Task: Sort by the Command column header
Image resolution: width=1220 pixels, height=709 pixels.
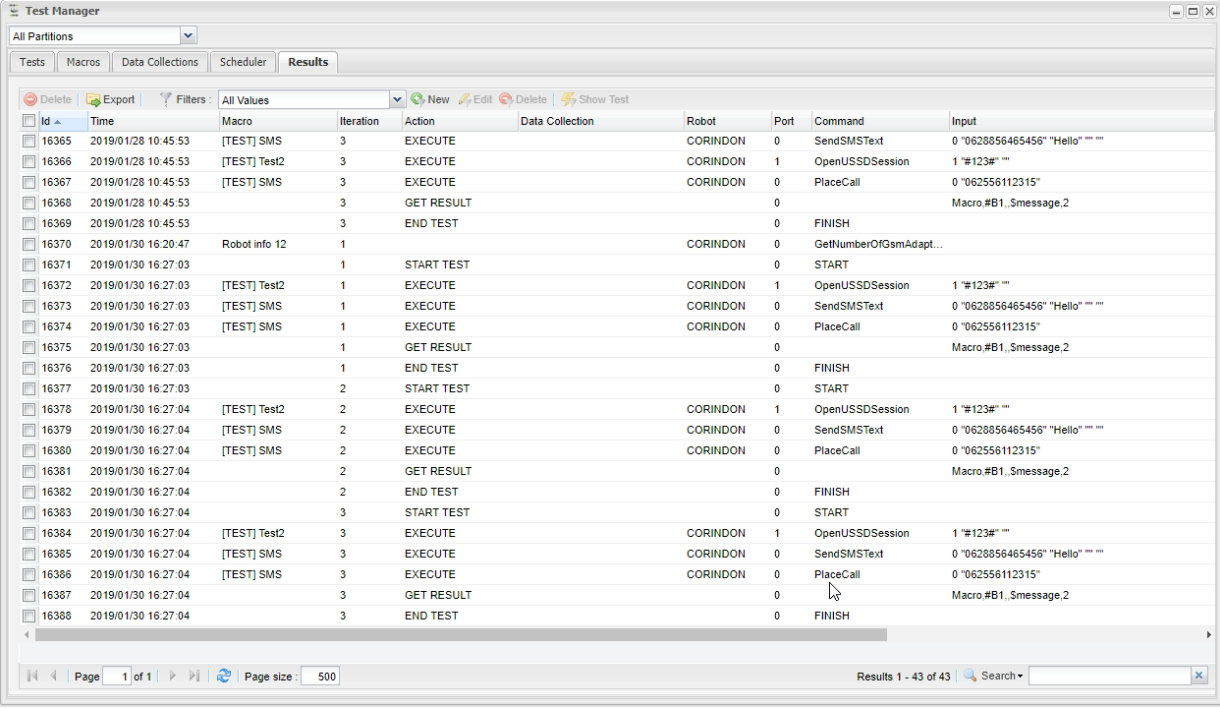Action: click(879, 121)
